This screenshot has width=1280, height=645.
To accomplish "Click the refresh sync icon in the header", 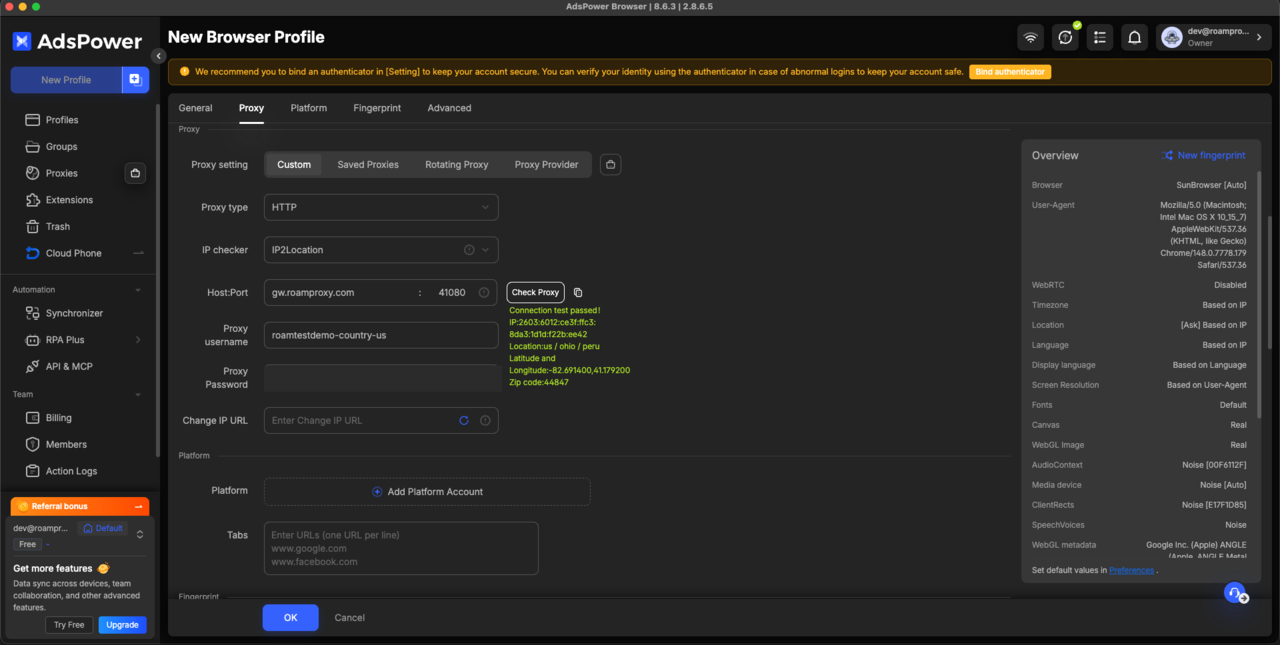I will (x=1065, y=37).
